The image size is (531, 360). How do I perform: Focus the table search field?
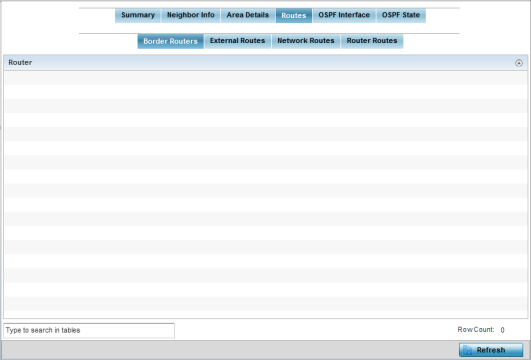89,330
